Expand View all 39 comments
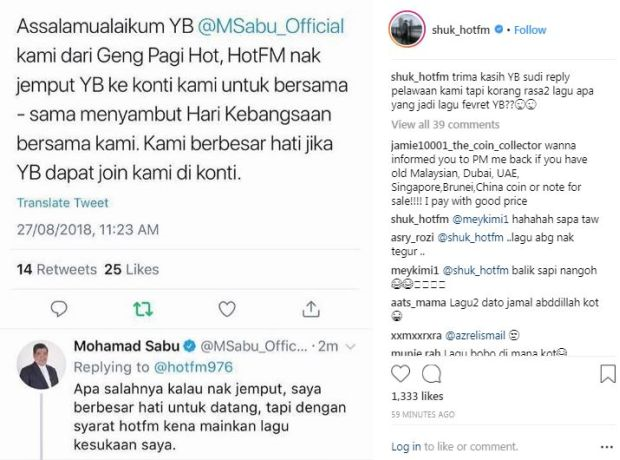Viewport: 620px width, 460px height. pyautogui.click(x=445, y=125)
